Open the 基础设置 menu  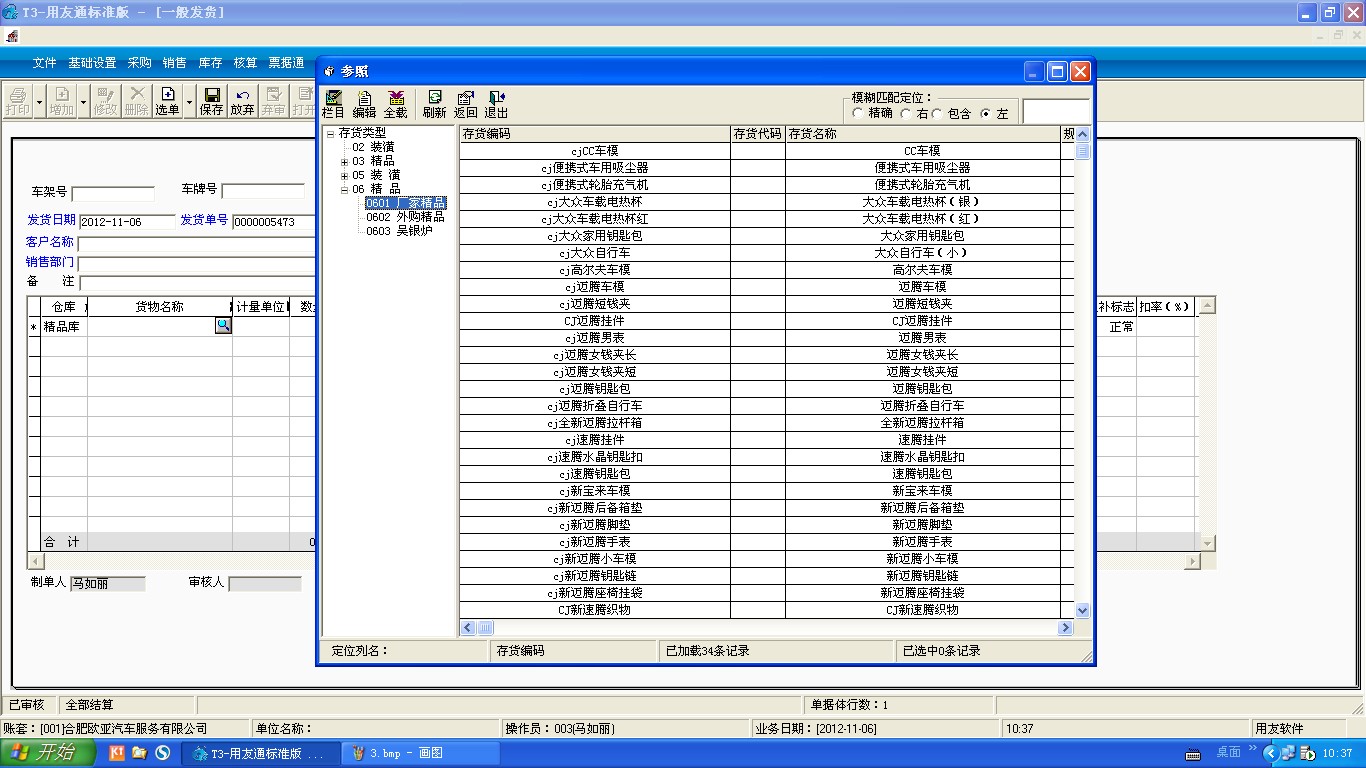click(x=92, y=63)
